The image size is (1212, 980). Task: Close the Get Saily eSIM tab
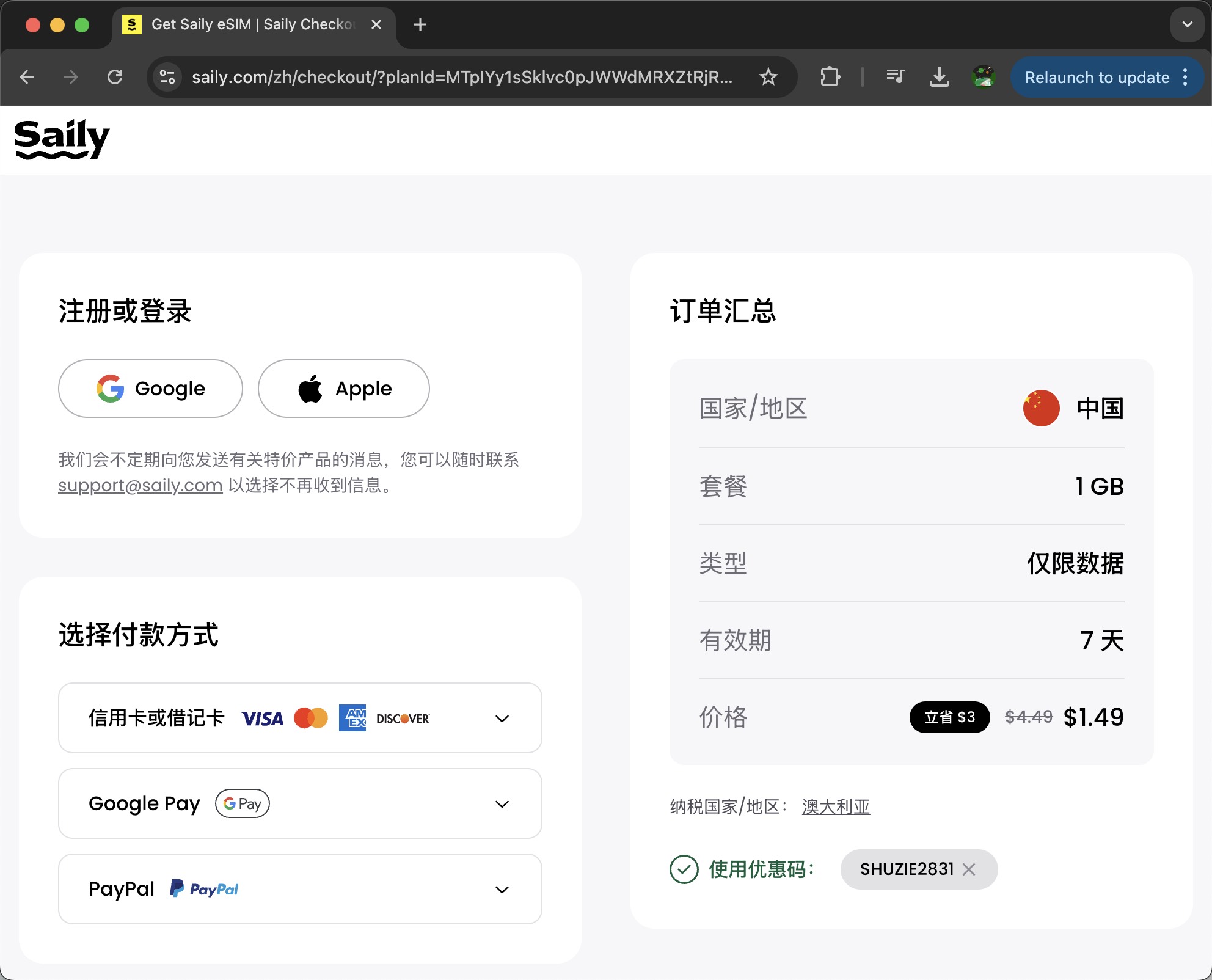376,24
